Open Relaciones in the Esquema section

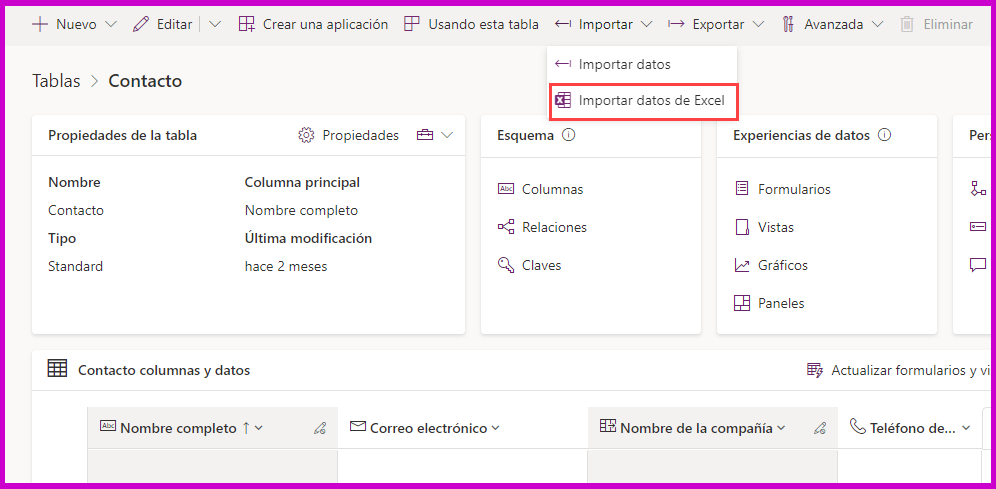point(554,227)
